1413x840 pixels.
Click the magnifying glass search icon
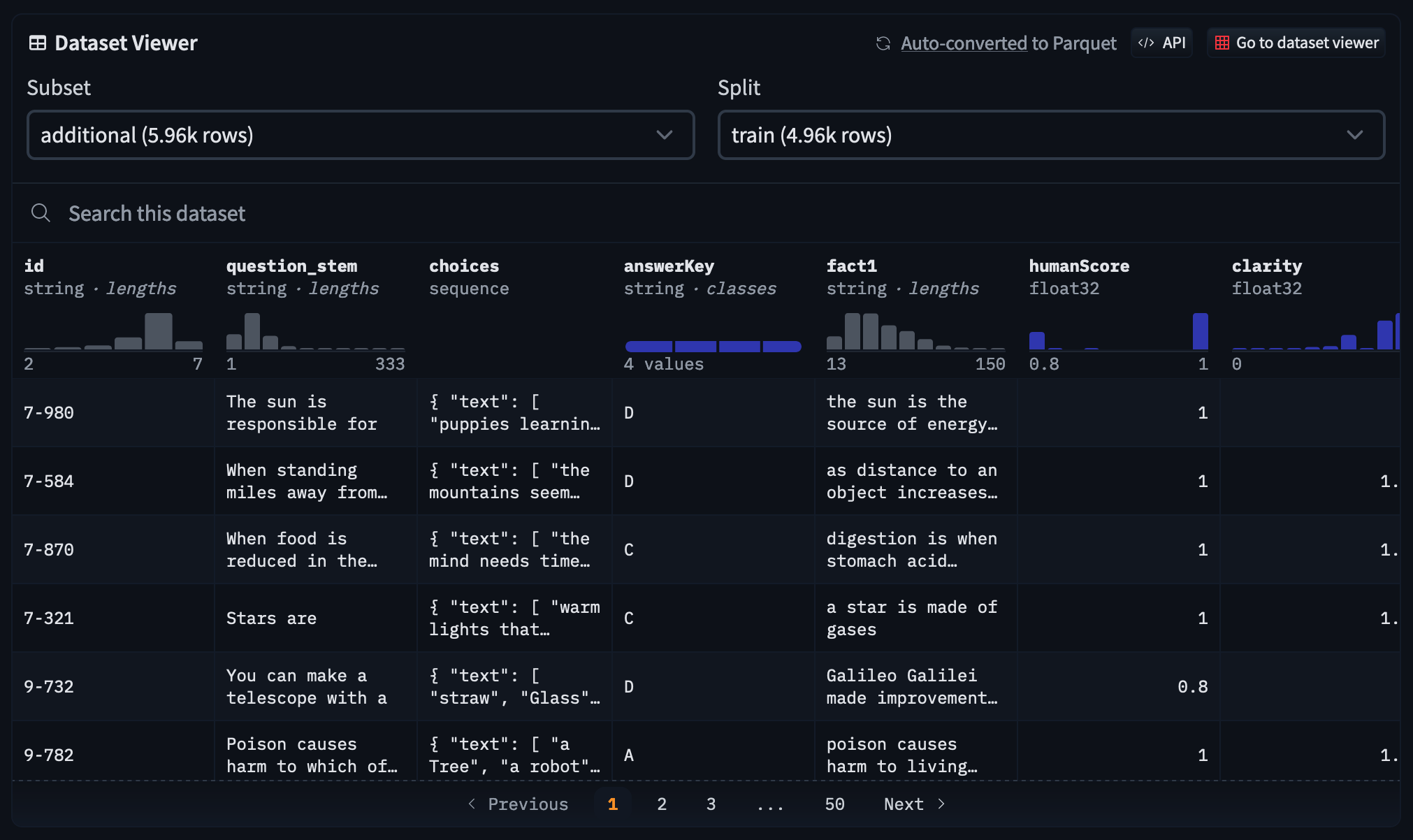coord(41,213)
